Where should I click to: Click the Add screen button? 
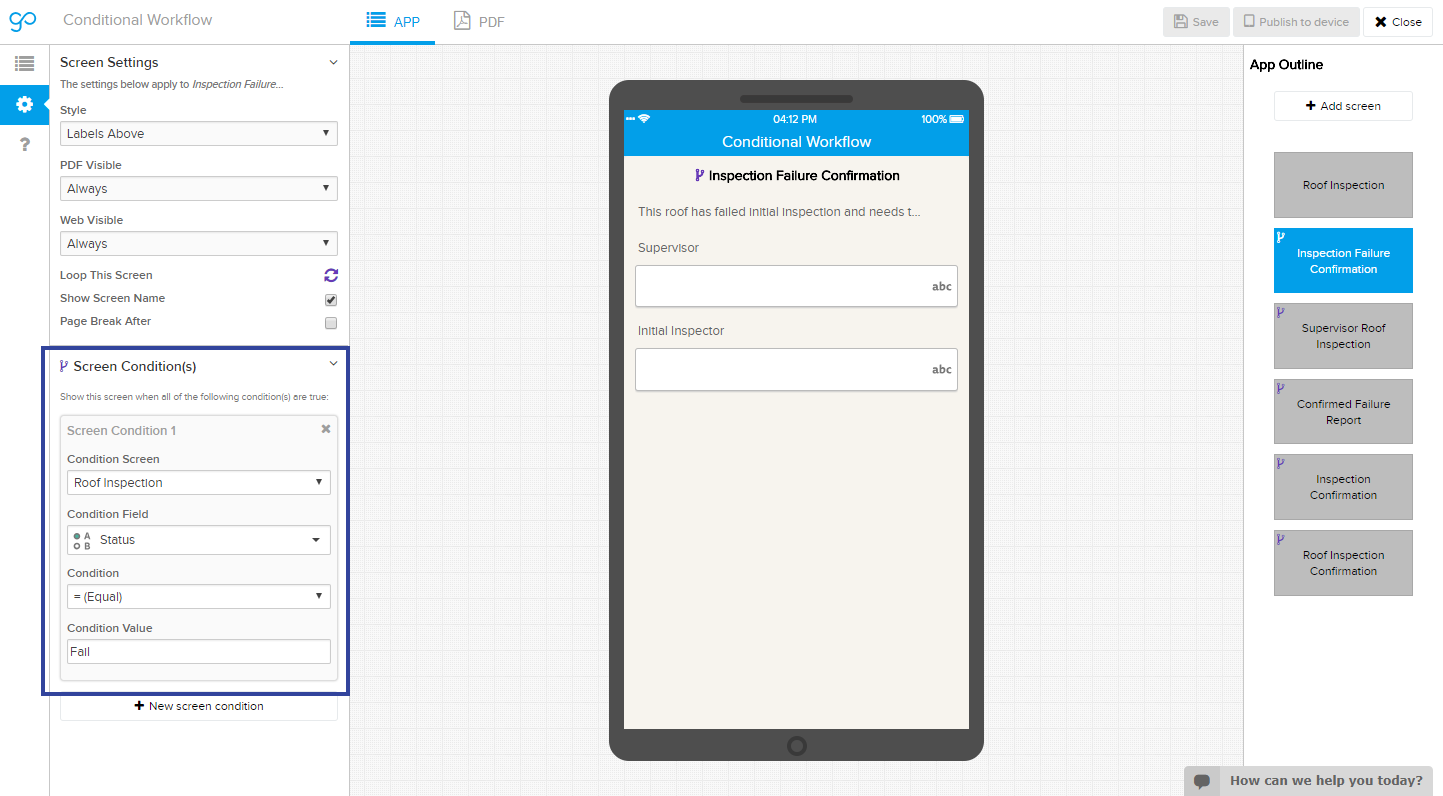point(1343,106)
